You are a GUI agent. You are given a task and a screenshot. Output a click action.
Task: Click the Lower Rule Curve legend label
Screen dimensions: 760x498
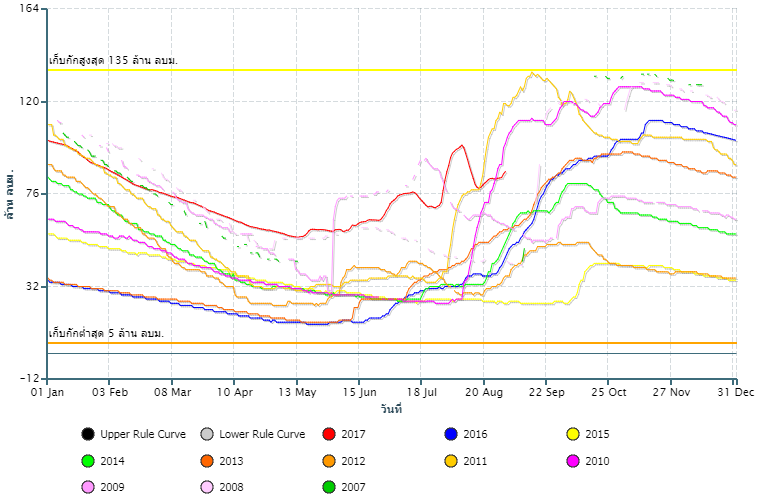pyautogui.click(x=262, y=434)
